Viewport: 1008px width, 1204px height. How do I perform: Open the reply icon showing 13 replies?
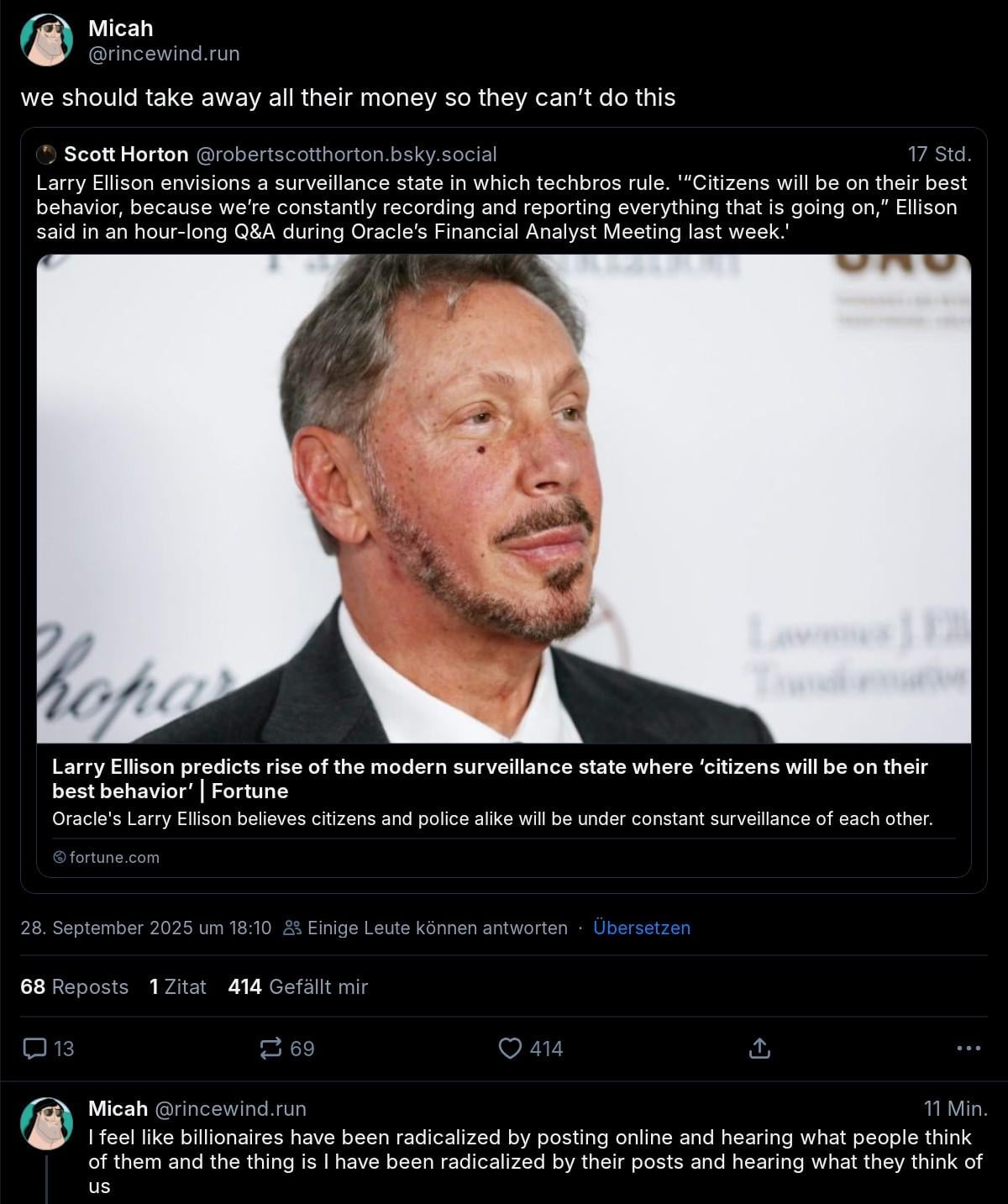(48, 1048)
